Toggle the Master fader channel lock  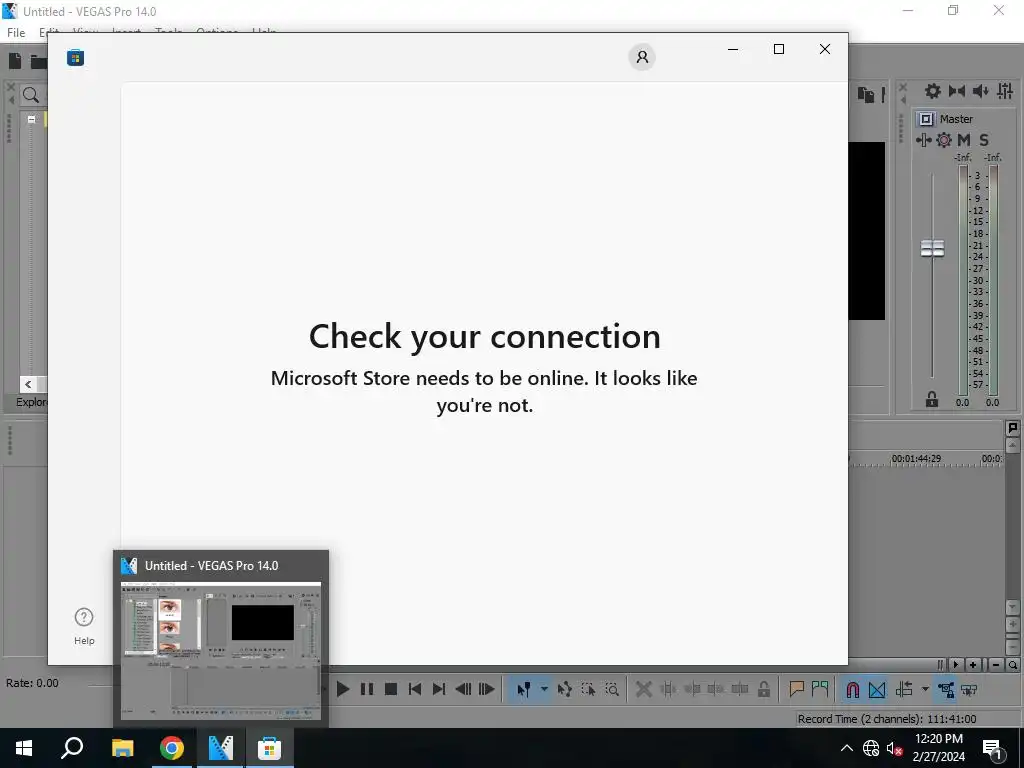[x=932, y=399]
